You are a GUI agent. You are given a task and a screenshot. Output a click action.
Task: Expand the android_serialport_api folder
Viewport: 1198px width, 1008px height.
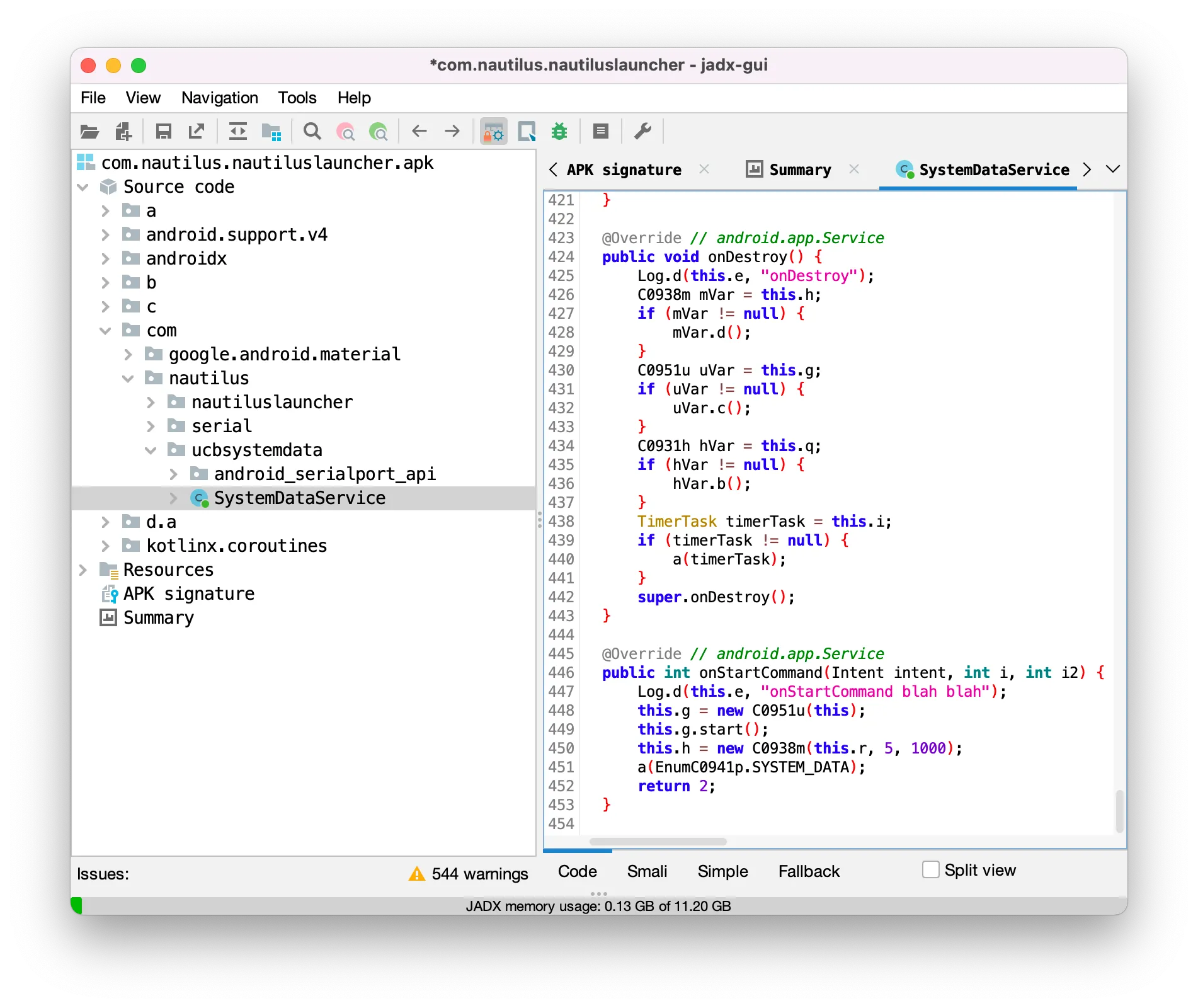(174, 474)
